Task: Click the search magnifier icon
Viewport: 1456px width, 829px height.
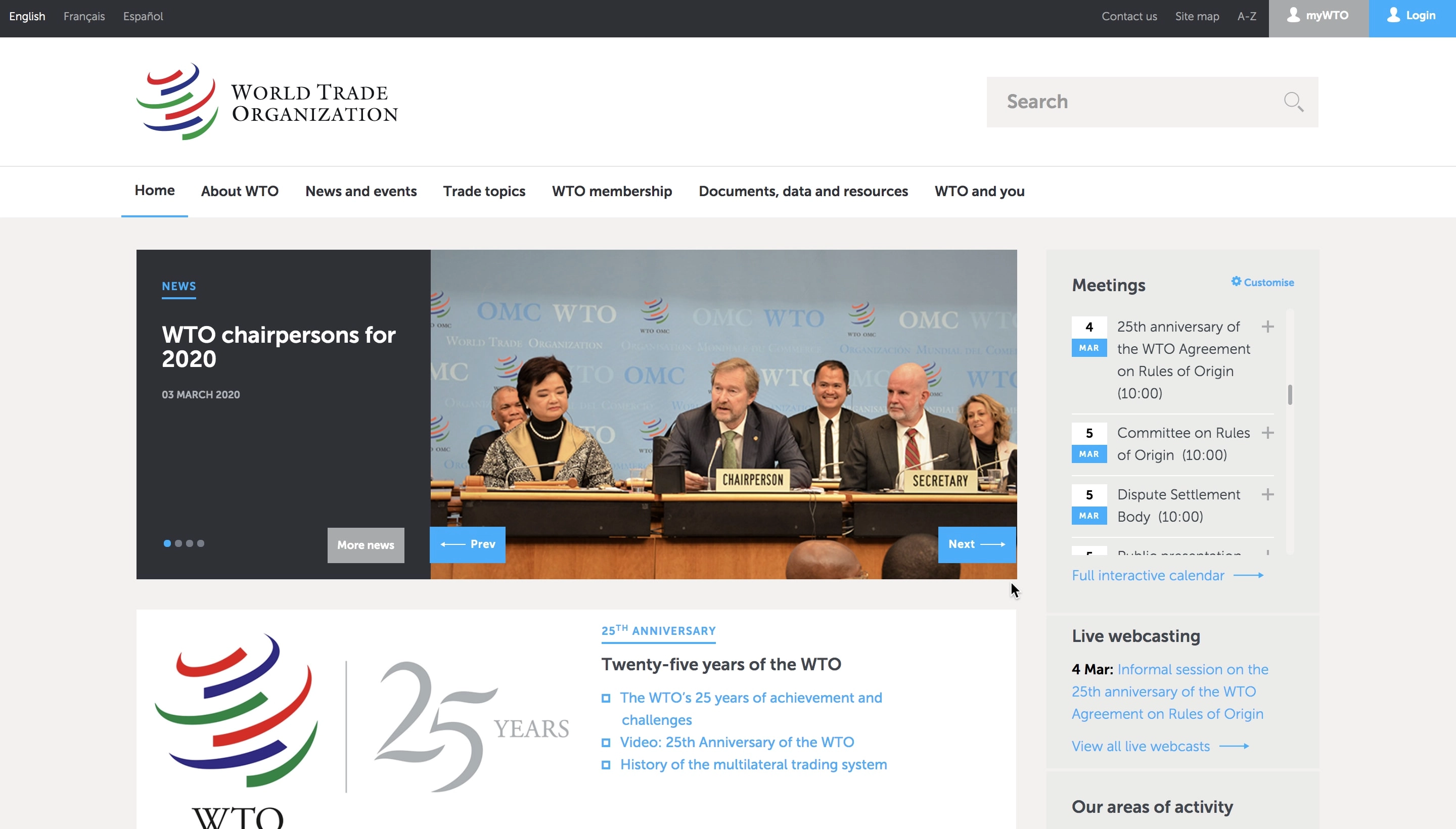Action: [1293, 102]
